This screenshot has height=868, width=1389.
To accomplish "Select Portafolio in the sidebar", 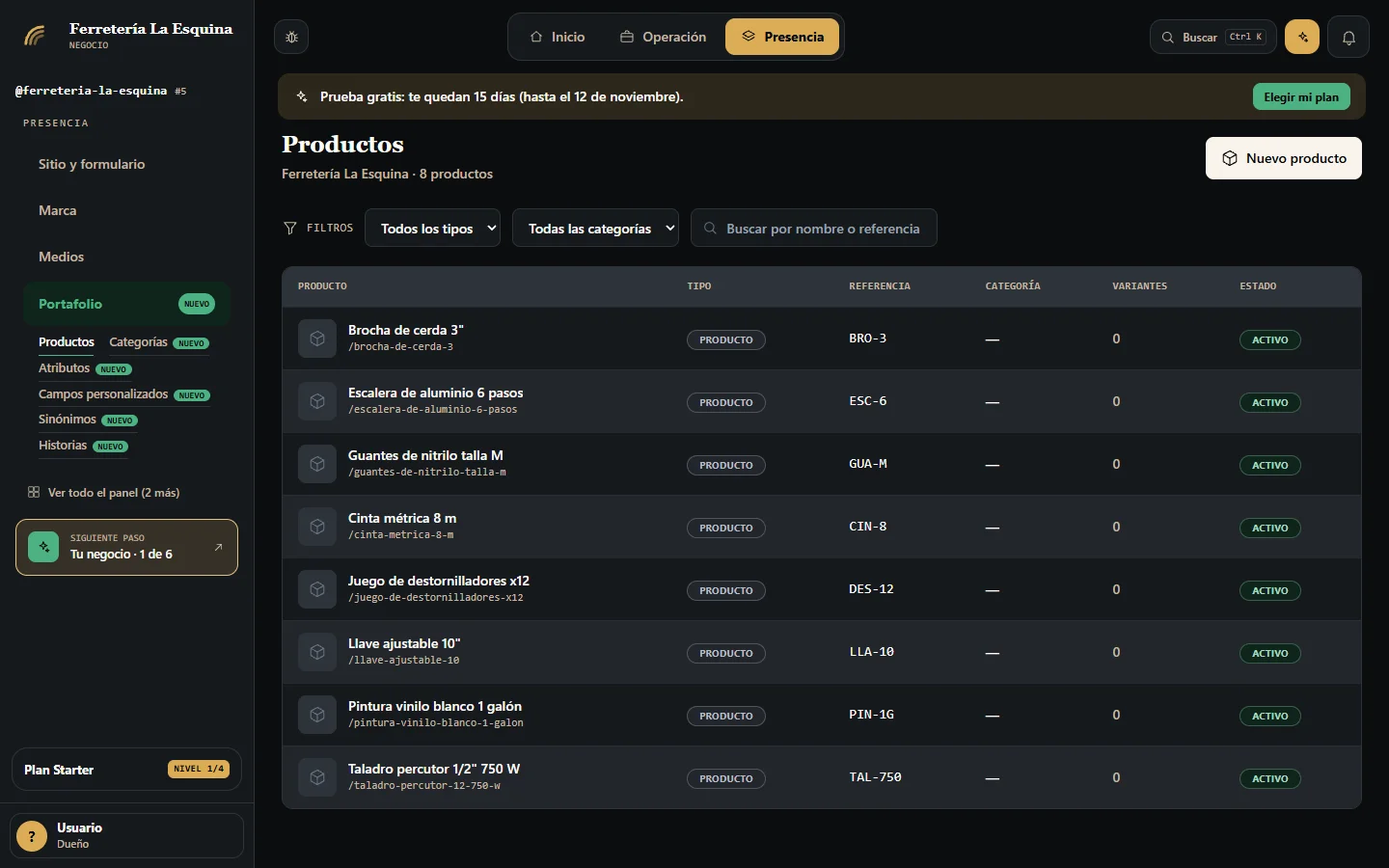I will coord(127,304).
